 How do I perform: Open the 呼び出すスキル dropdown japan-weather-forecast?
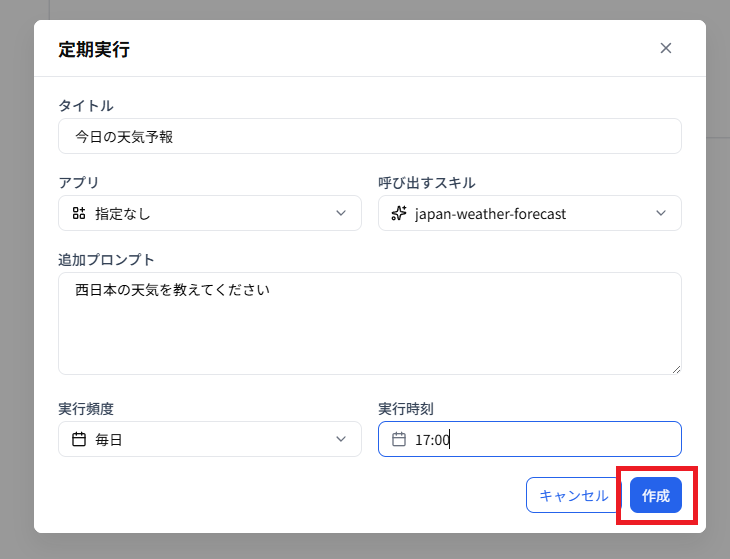[530, 213]
